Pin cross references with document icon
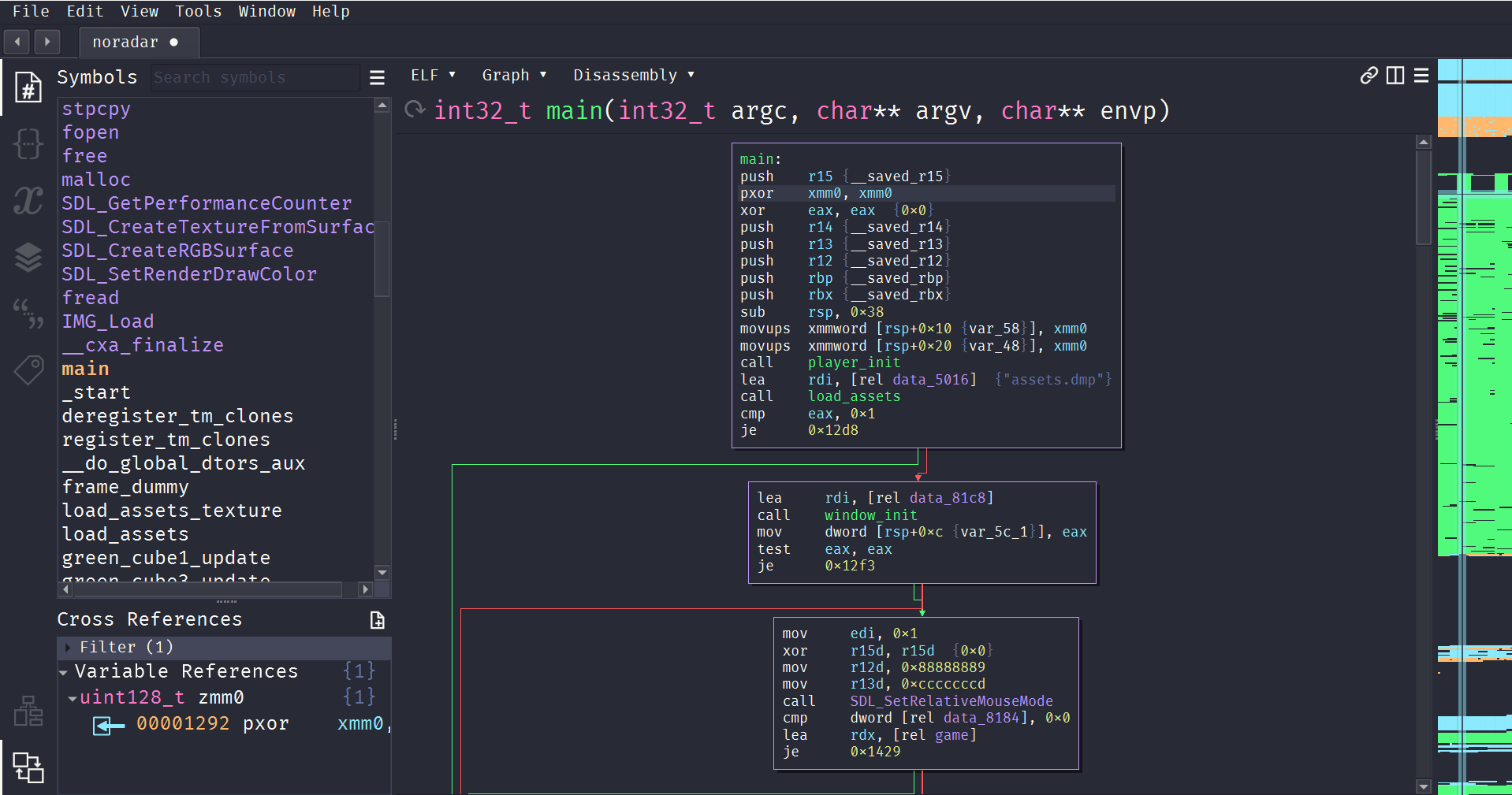The height and width of the screenshot is (795, 1512). (x=378, y=620)
